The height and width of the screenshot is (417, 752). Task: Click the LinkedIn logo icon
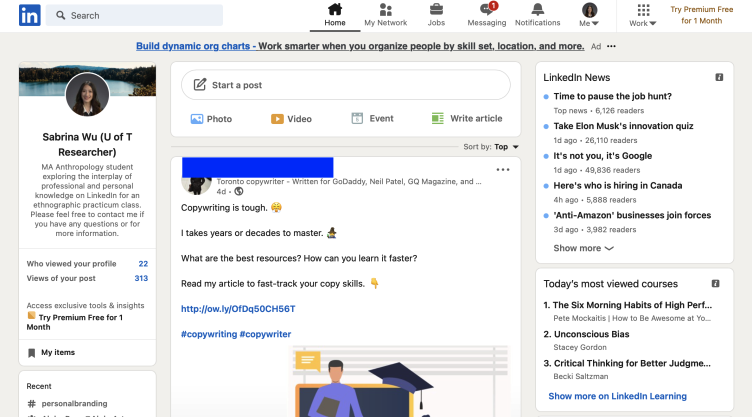pos(29,15)
